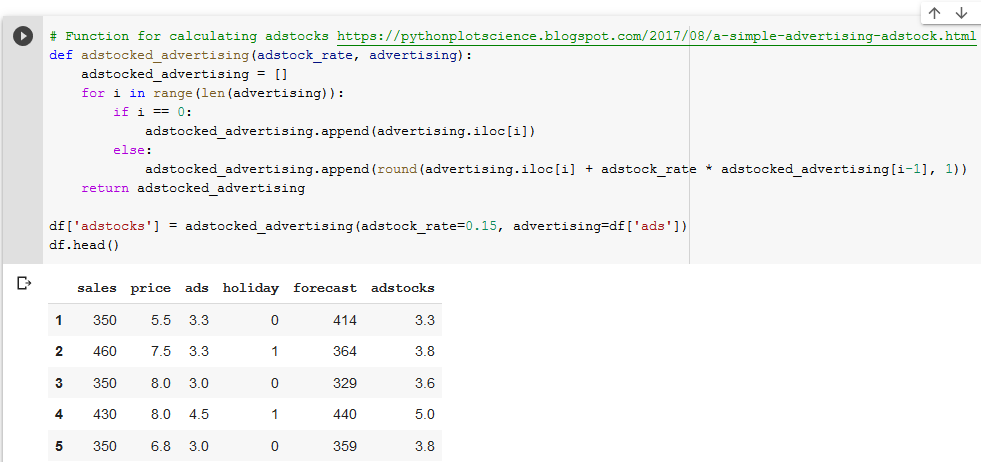981x462 pixels.
Task: Click price value 6.8 in row 5
Action: 161,446
